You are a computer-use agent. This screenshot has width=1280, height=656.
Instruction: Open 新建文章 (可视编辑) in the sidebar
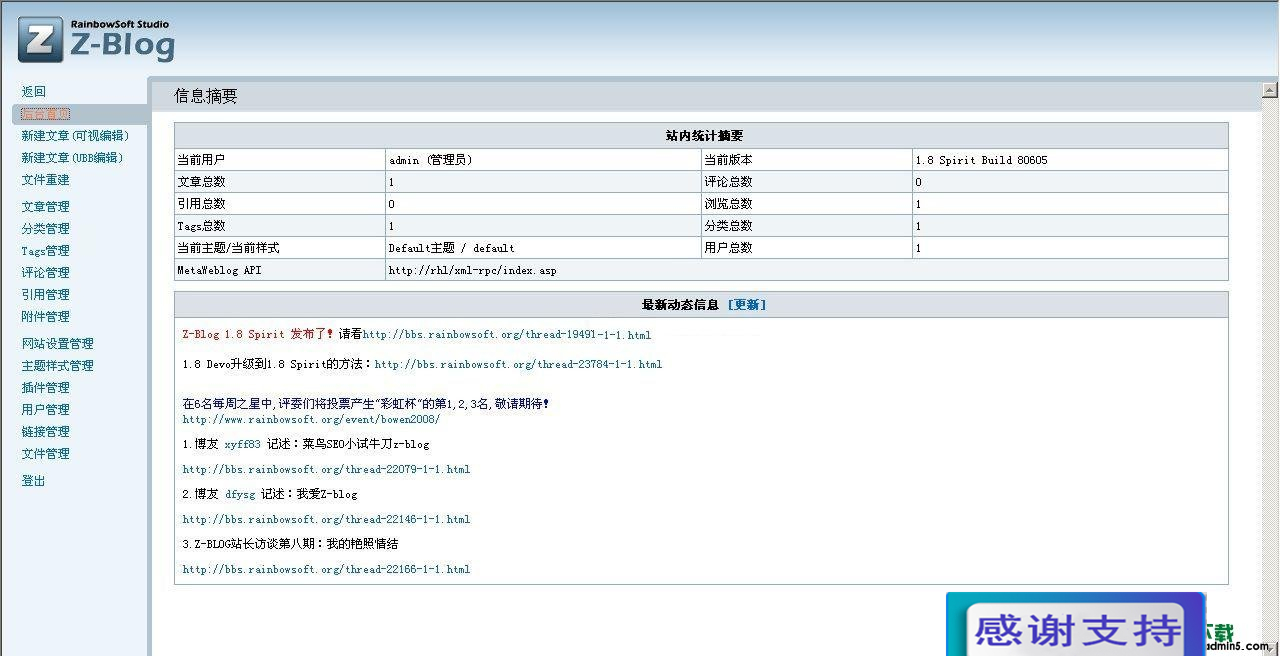75,136
